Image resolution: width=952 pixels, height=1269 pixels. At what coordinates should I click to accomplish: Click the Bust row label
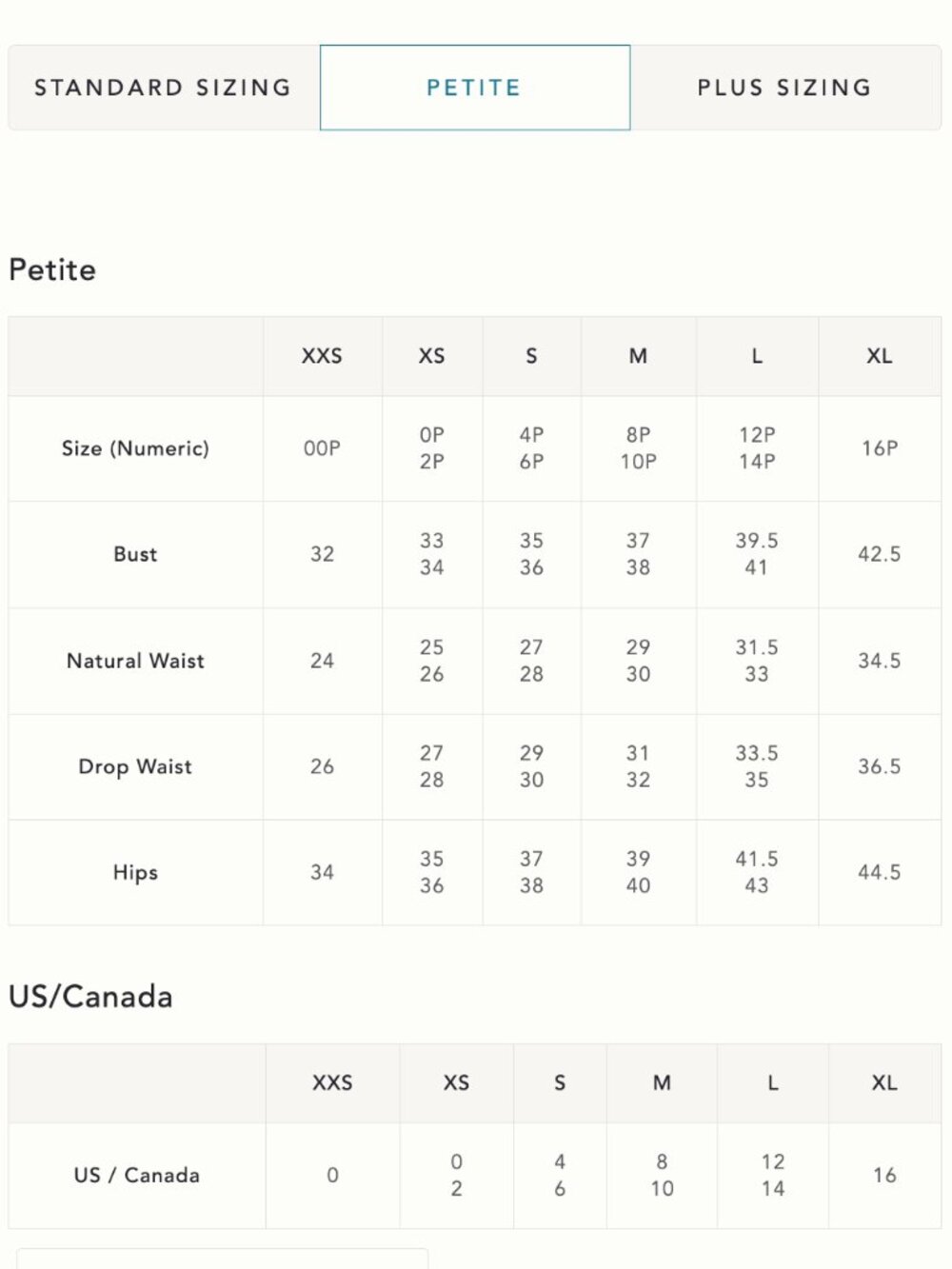pyautogui.click(x=135, y=554)
